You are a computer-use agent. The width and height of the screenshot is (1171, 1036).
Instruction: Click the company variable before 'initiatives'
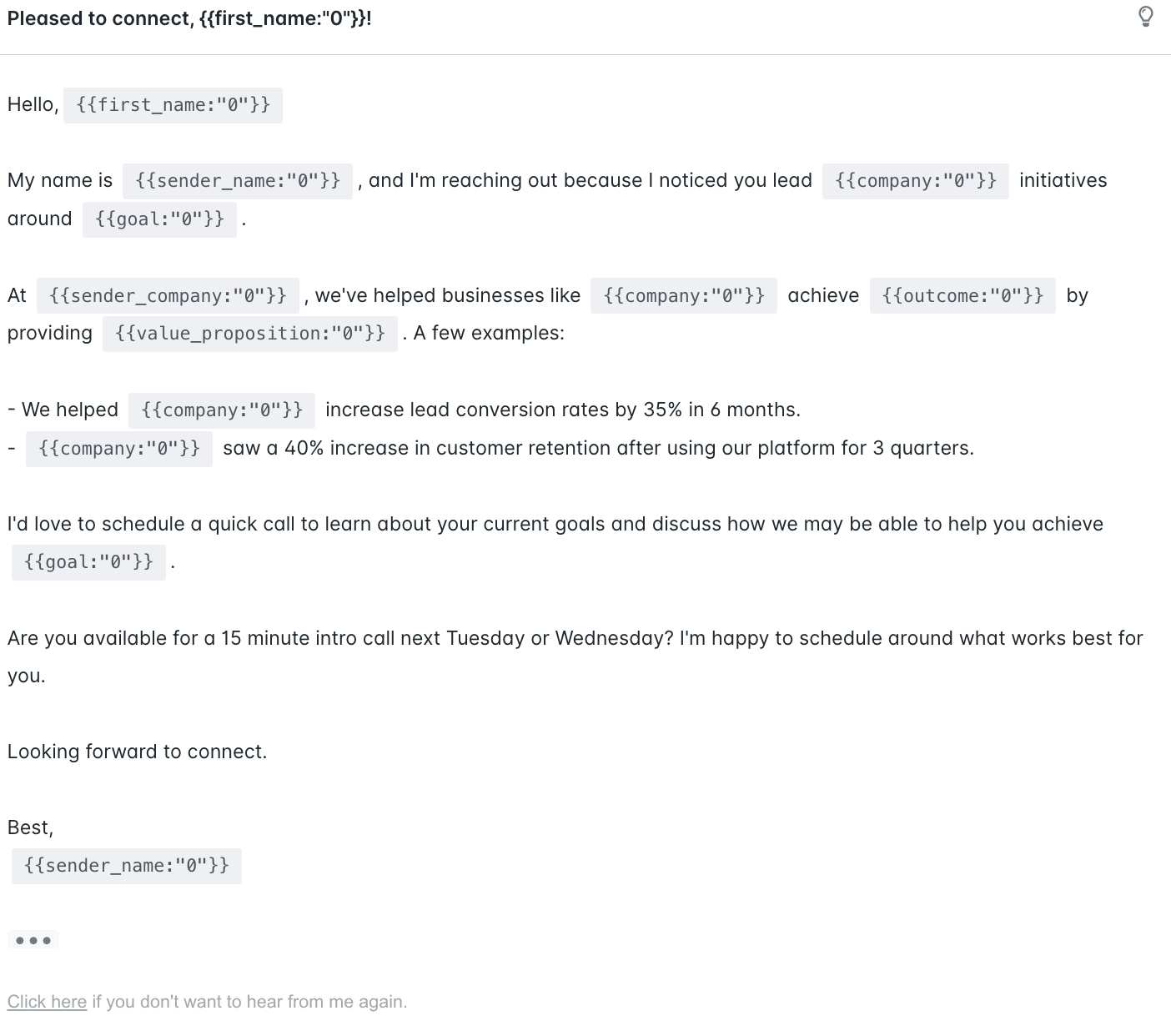(x=915, y=181)
